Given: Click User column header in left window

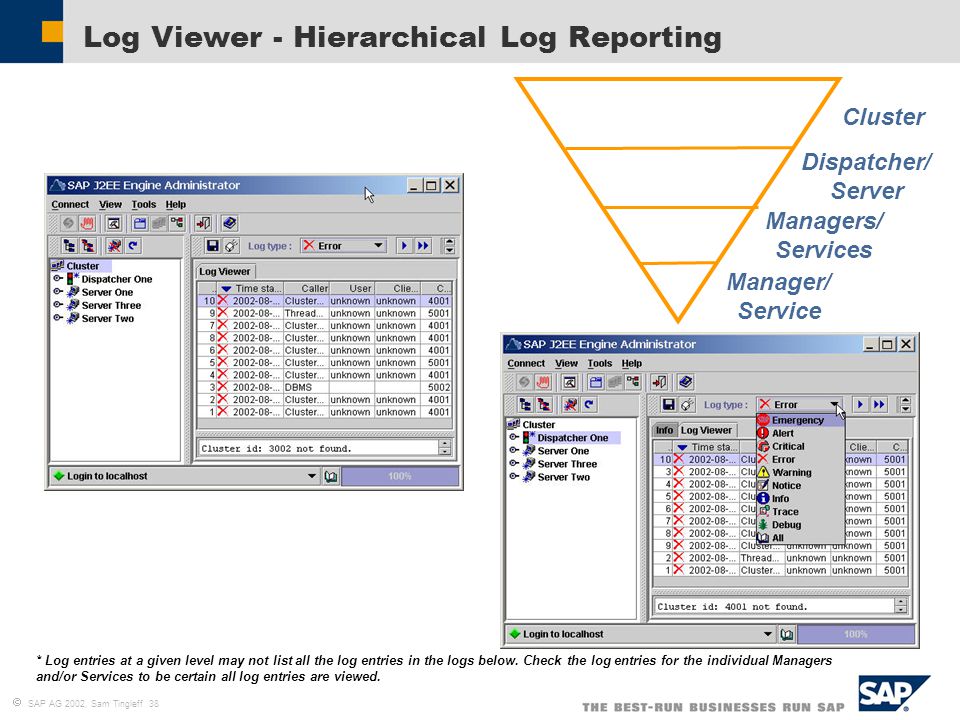Looking at the screenshot, I should click(x=352, y=288).
